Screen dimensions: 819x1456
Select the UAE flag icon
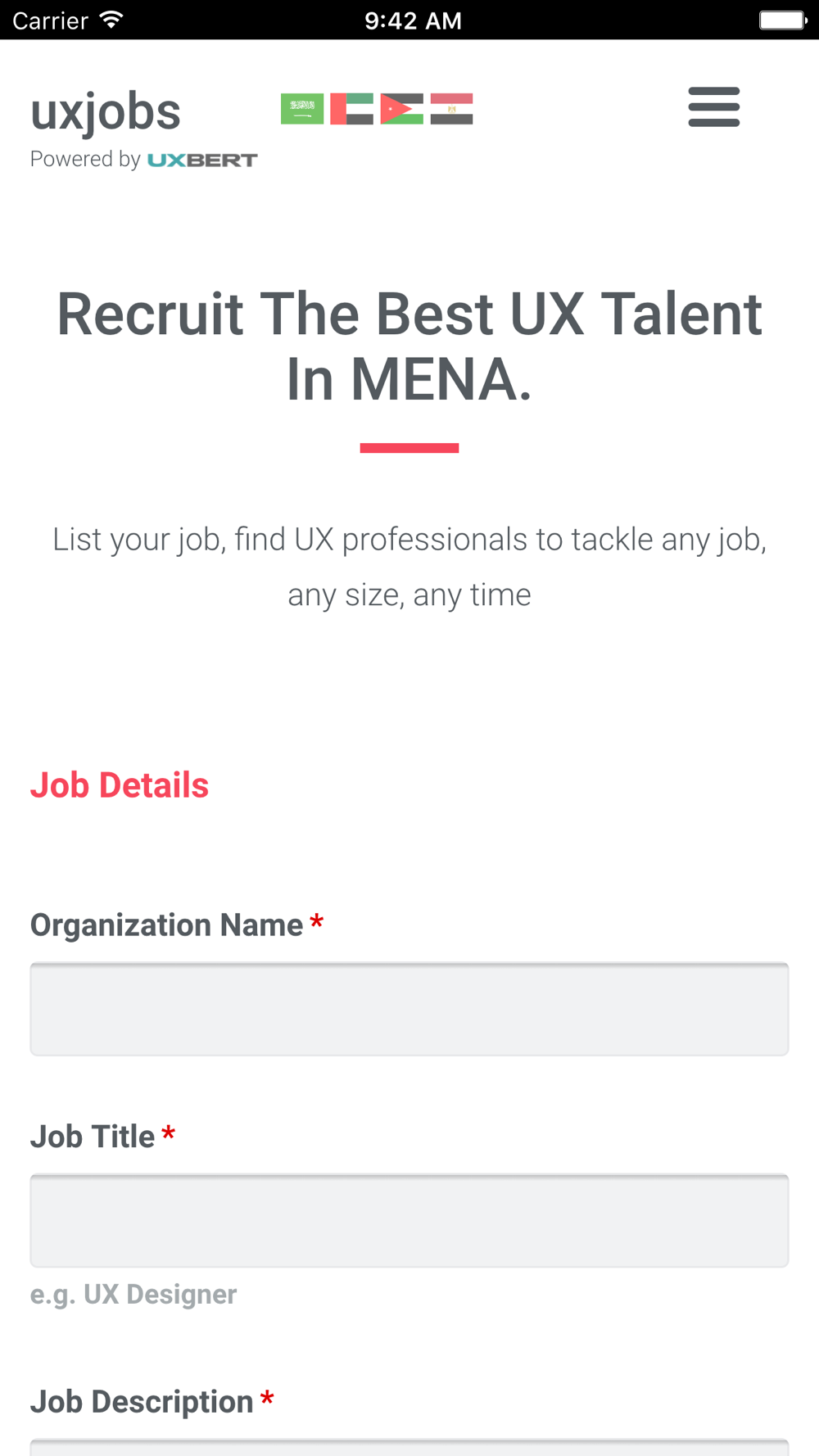[351, 109]
